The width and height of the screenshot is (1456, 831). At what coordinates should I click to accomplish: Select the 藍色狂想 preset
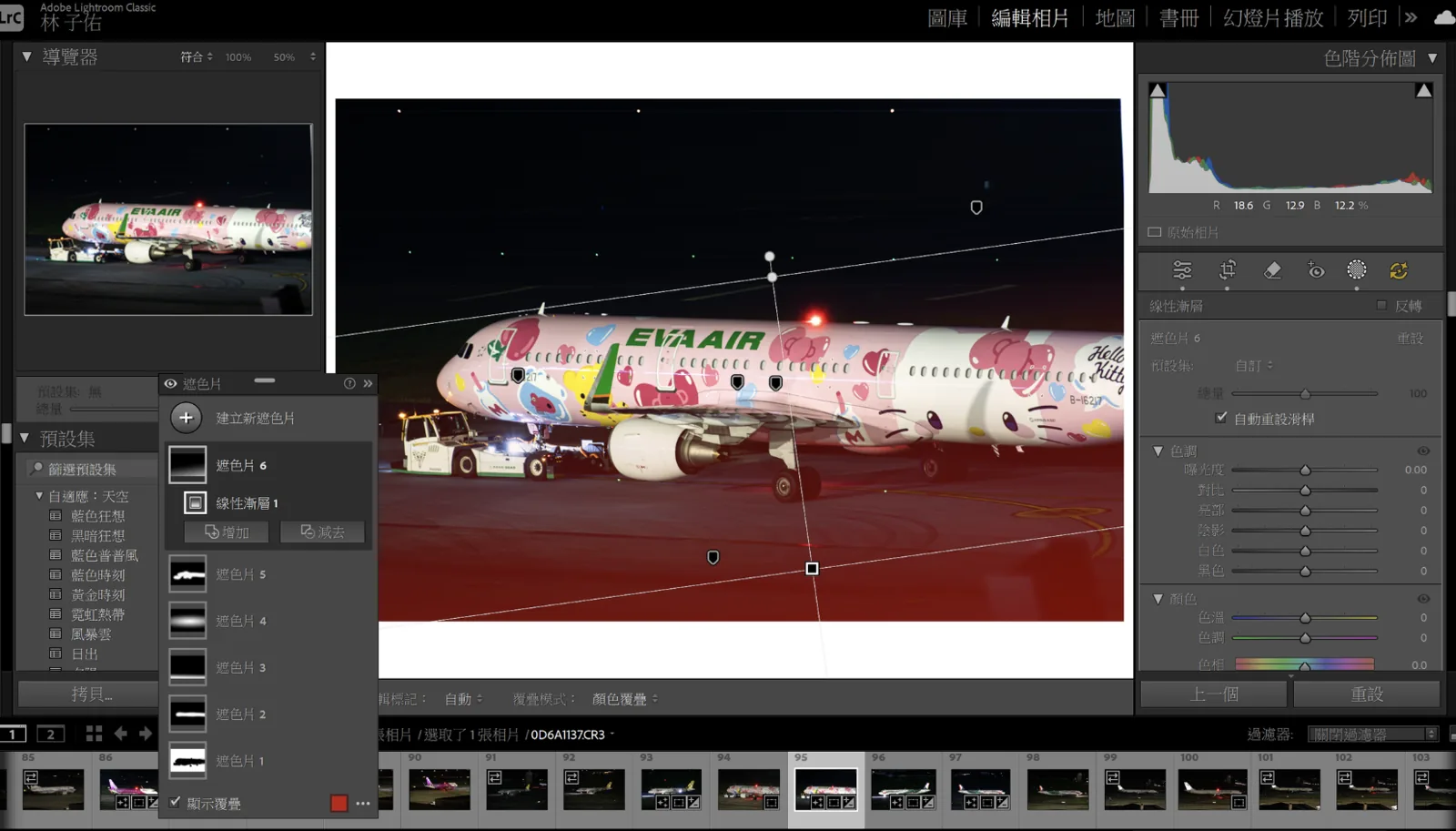[x=97, y=516]
